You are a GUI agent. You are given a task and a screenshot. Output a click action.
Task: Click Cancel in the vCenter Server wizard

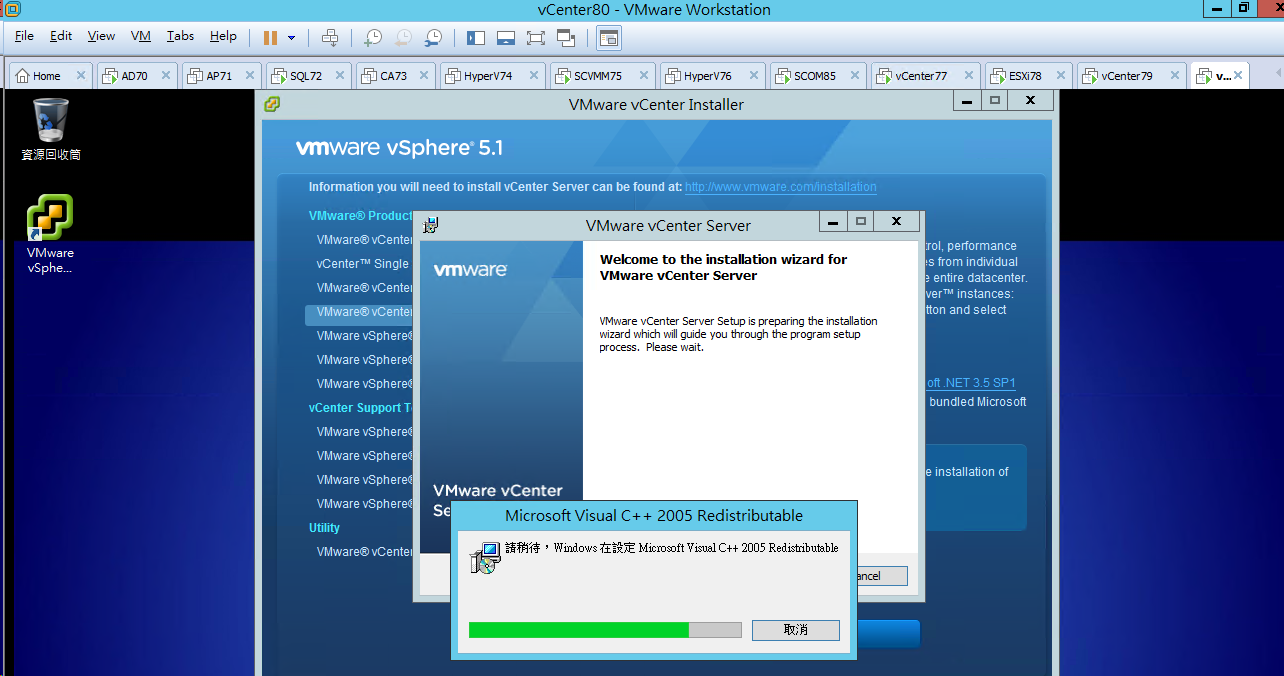tap(881, 576)
